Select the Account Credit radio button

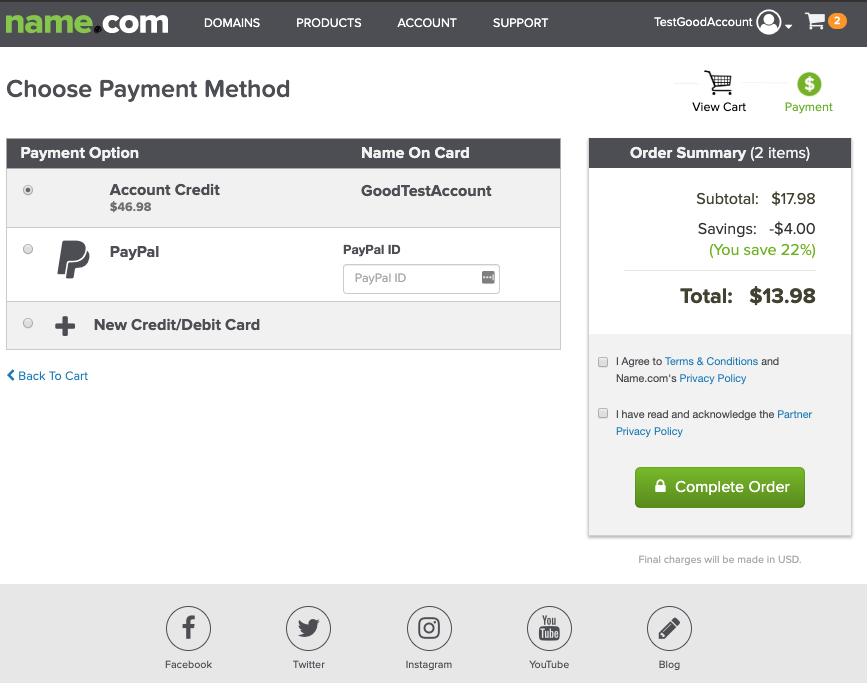click(28, 190)
